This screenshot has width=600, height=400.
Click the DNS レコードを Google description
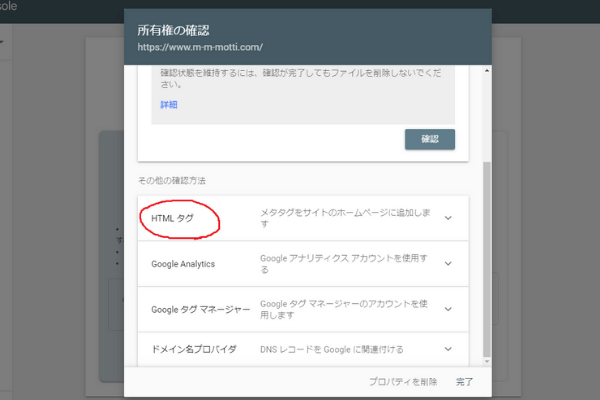point(332,349)
